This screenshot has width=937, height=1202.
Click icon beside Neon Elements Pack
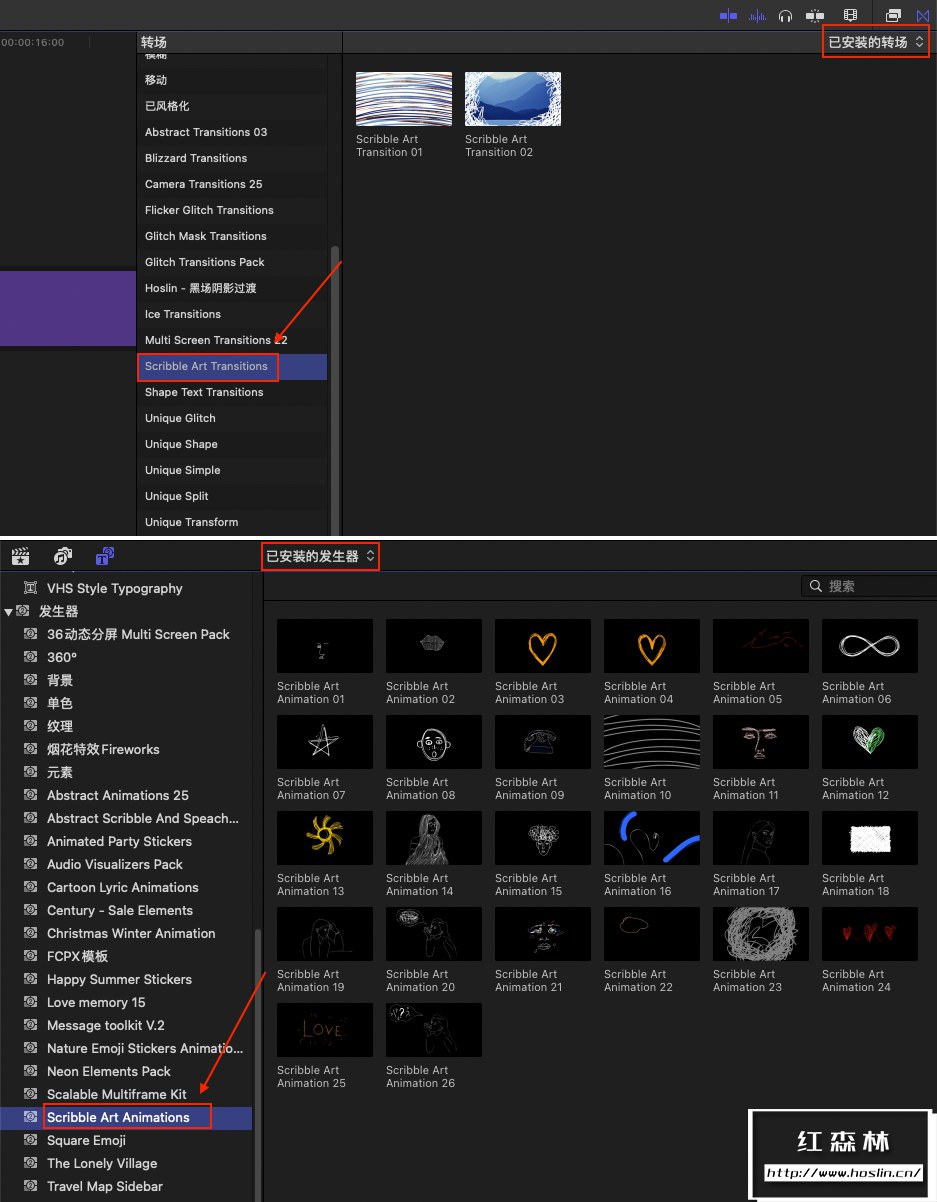click(31, 1071)
